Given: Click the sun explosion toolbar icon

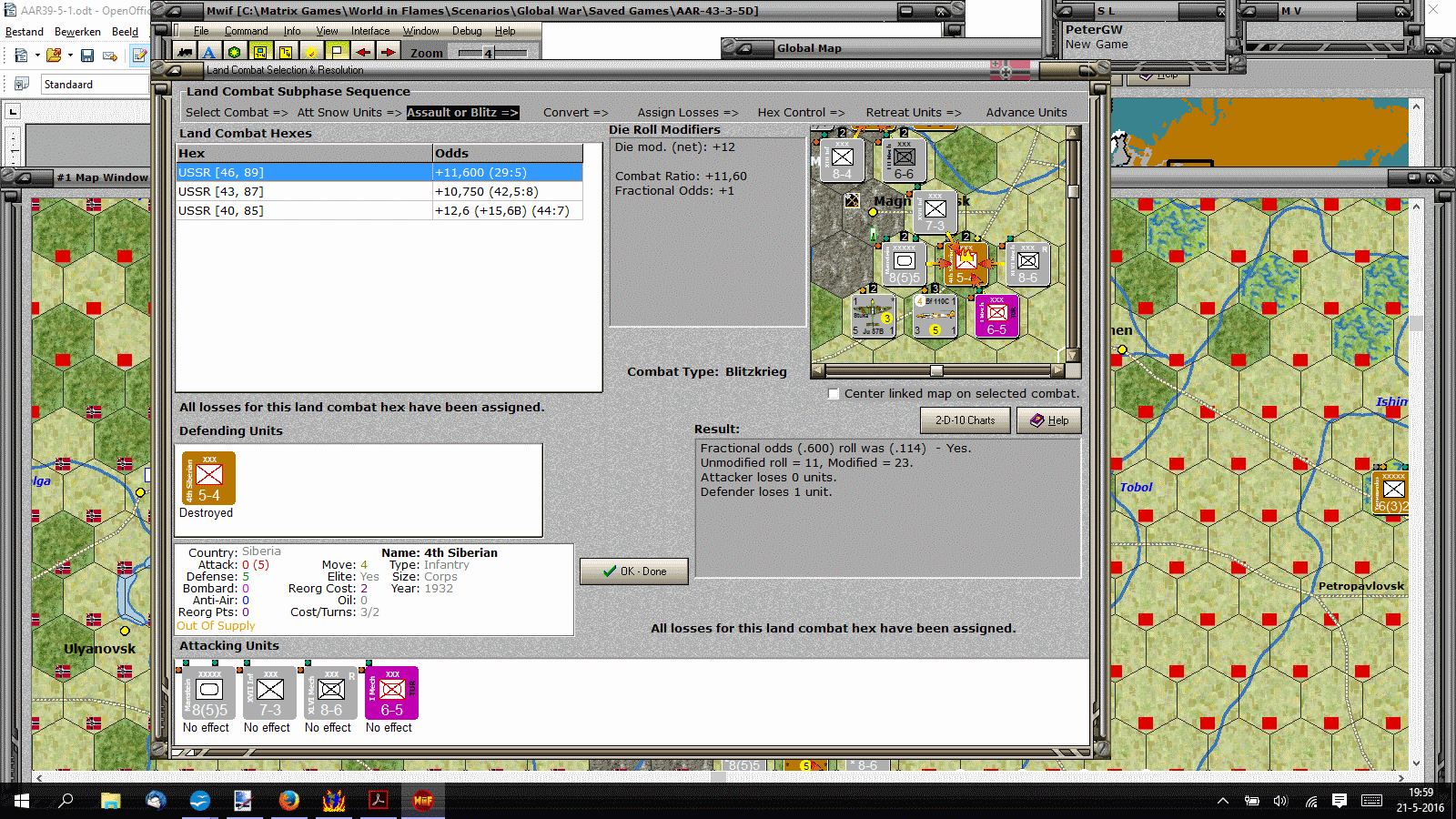Looking at the screenshot, I should coord(311,52).
